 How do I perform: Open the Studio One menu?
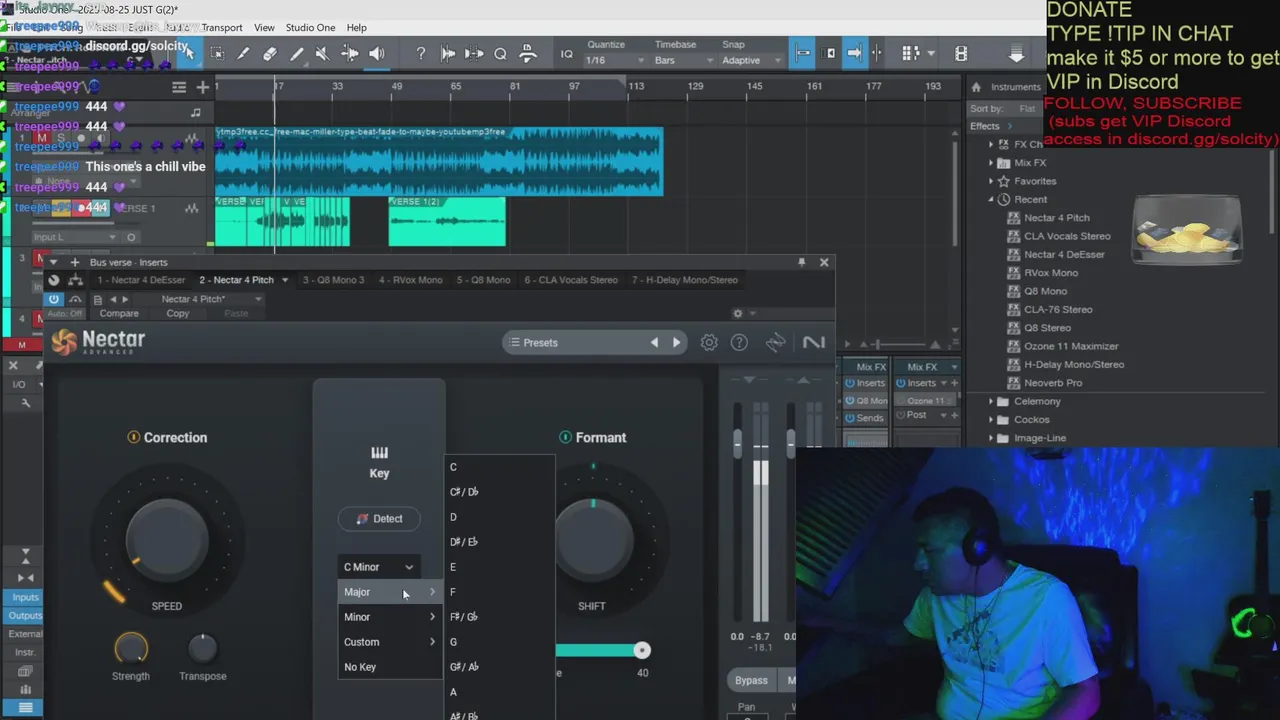point(311,27)
